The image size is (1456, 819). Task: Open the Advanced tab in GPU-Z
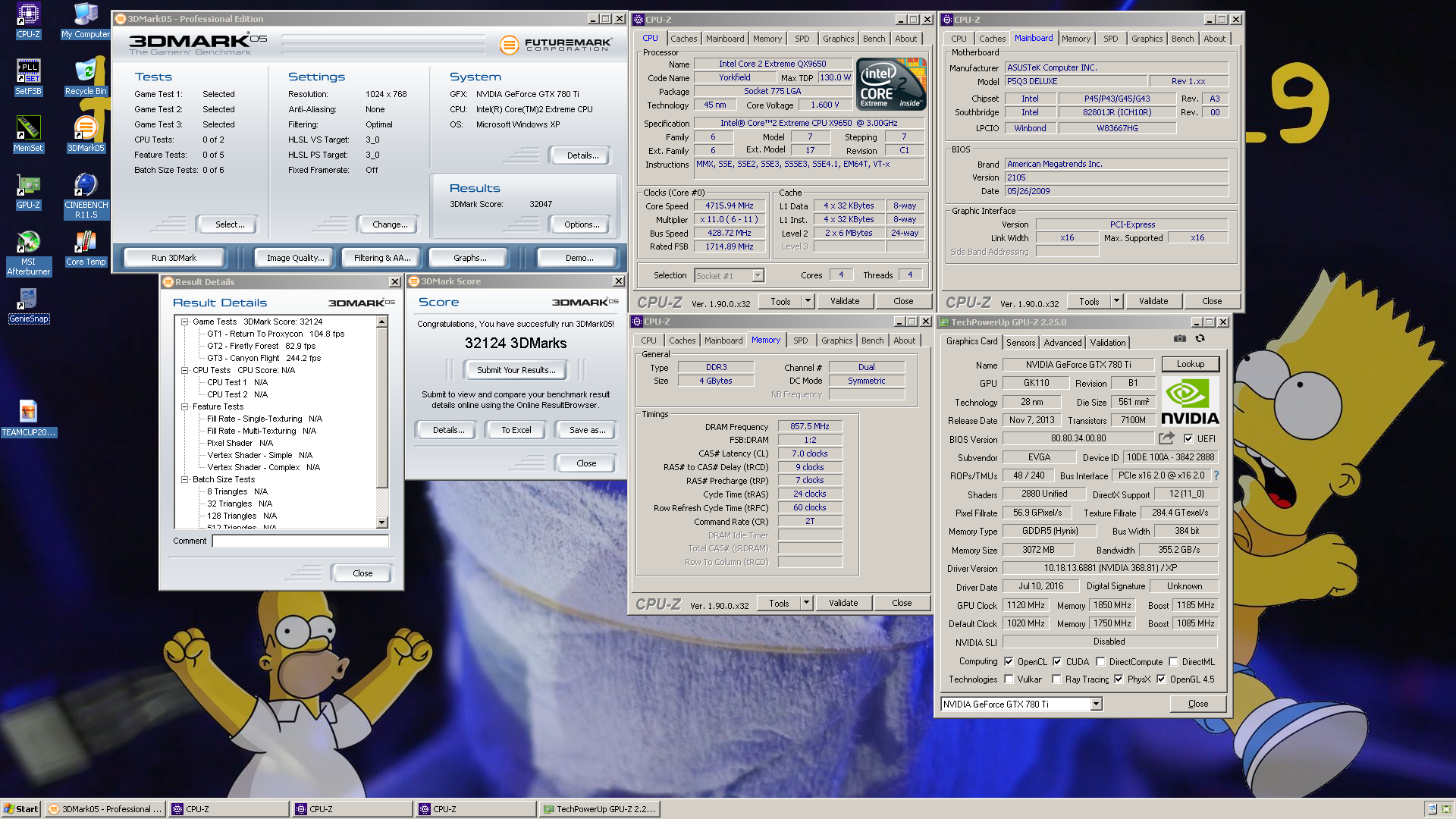1062,343
